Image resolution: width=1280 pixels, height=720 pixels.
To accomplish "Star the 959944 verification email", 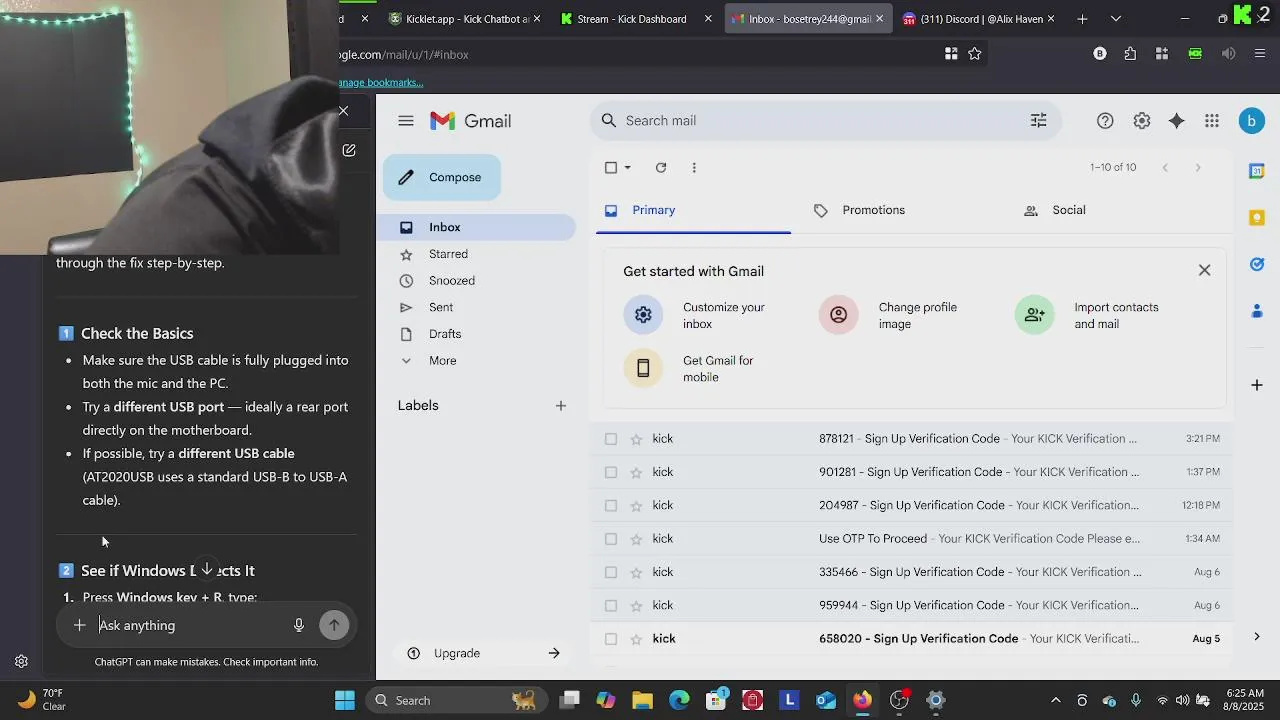I will click(x=636, y=606).
